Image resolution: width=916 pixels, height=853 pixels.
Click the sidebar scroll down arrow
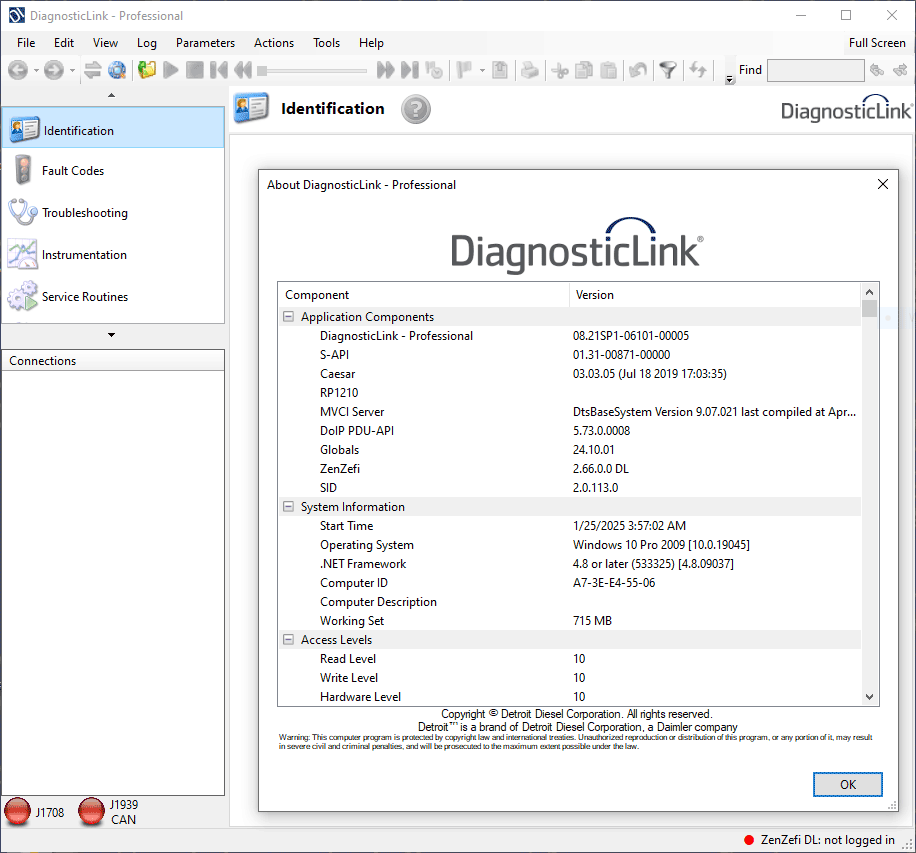tap(112, 335)
